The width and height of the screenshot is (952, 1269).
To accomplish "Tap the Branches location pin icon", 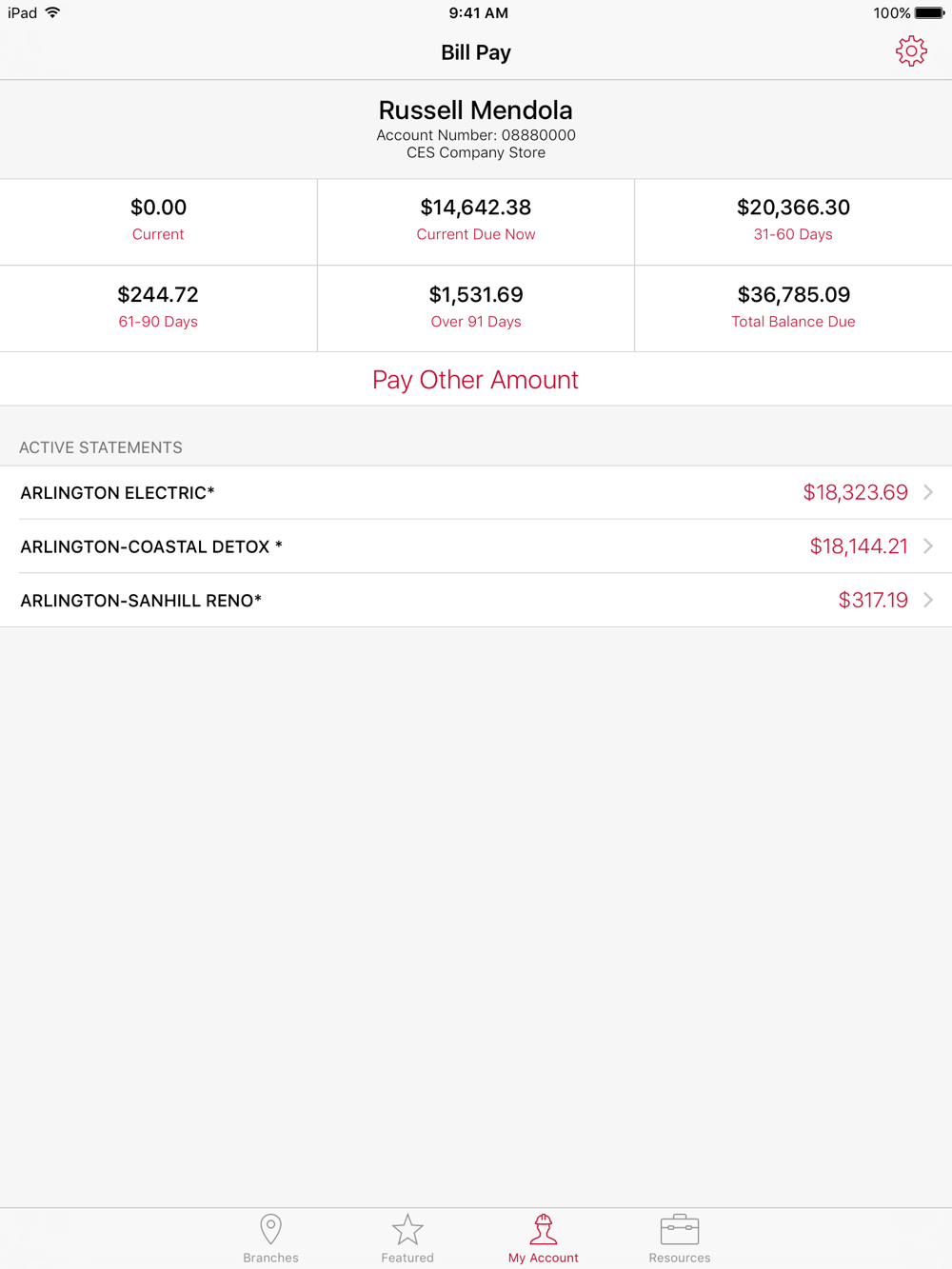I will tap(270, 1229).
